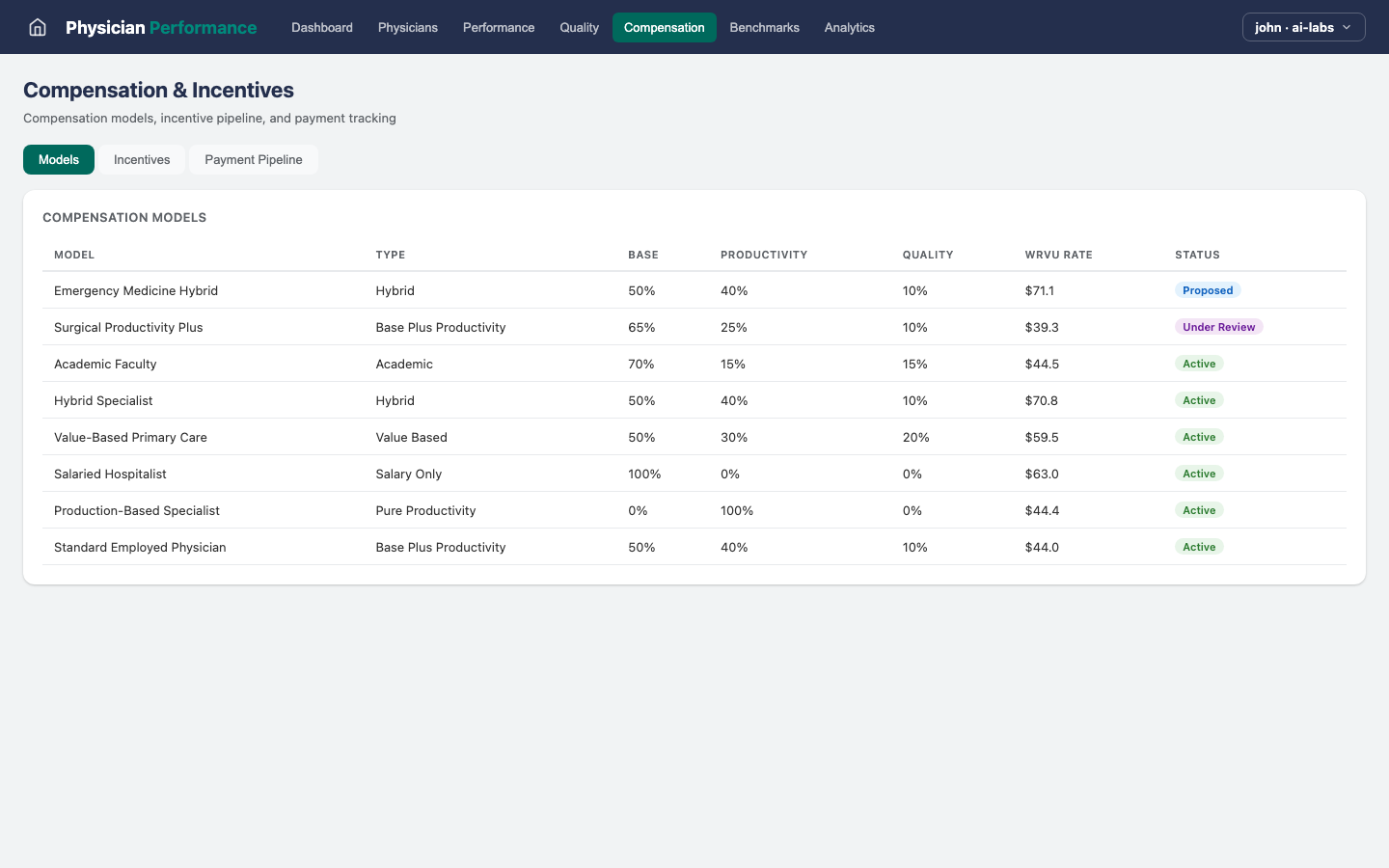Select the Value-Based Primary Care row
This screenshot has width=1389, height=868.
click(130, 437)
